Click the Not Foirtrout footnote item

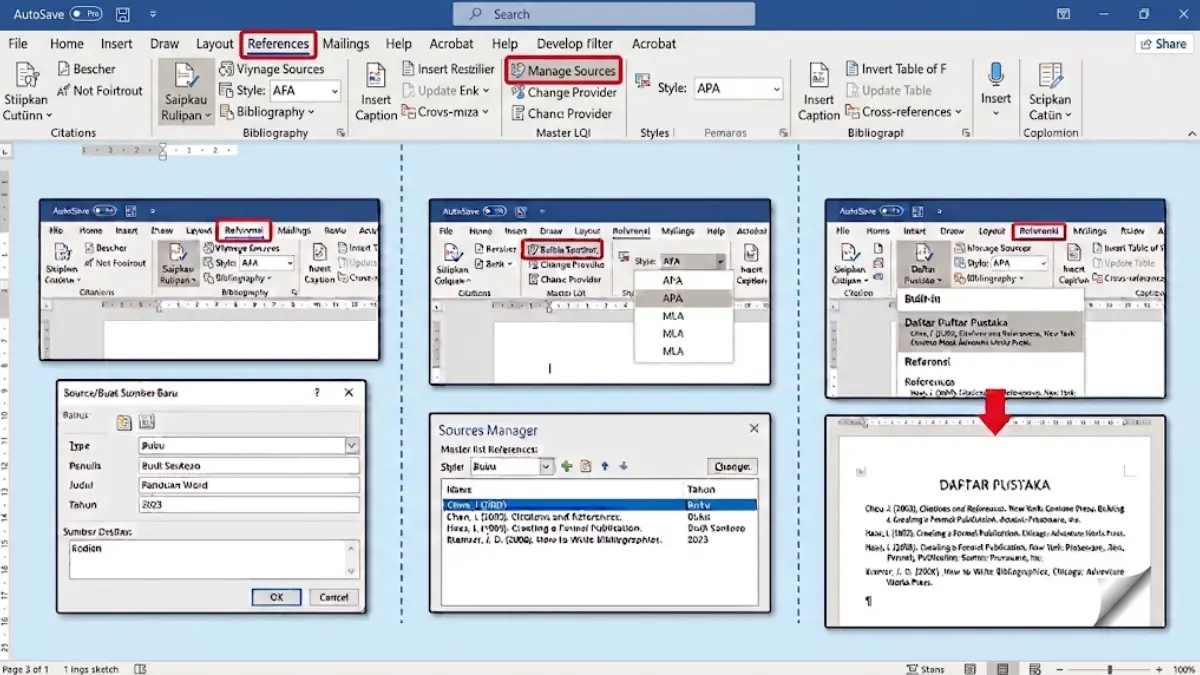[x=98, y=90]
